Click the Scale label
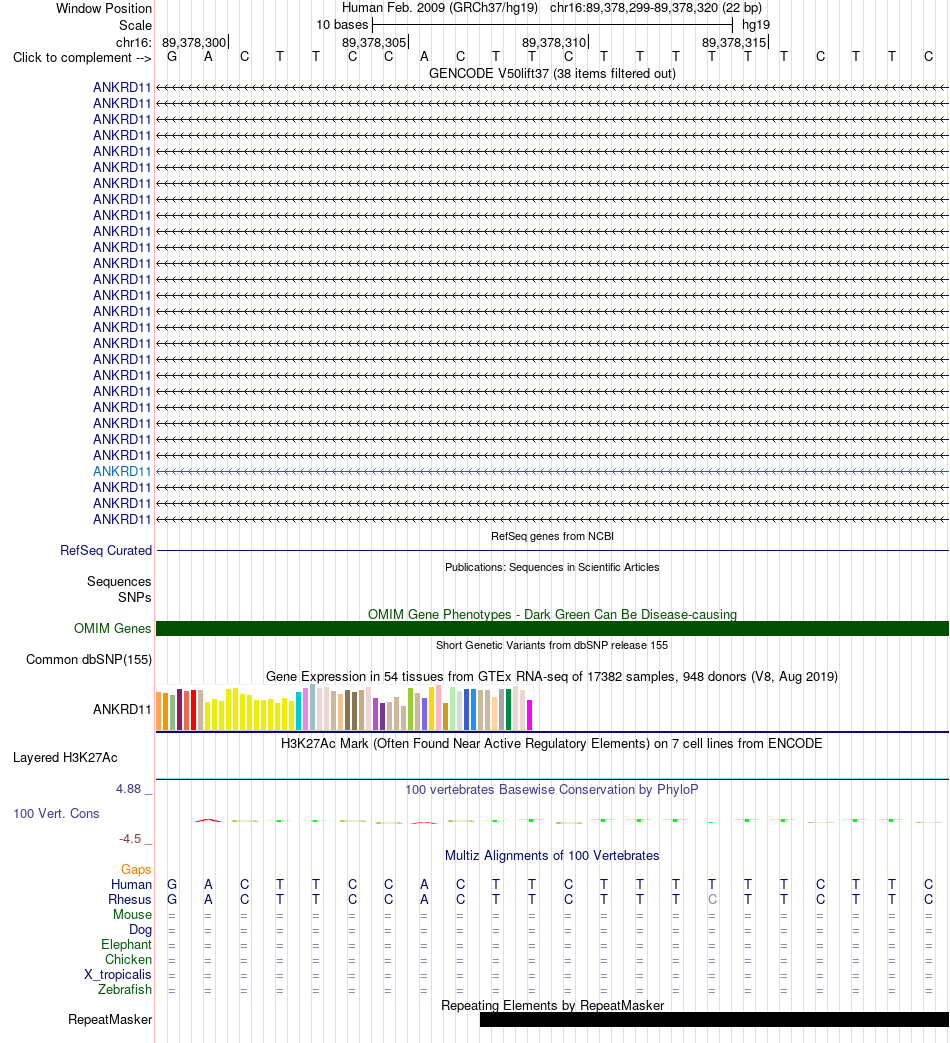Screen dimensions: 950x1043 pyautogui.click(x=136, y=25)
